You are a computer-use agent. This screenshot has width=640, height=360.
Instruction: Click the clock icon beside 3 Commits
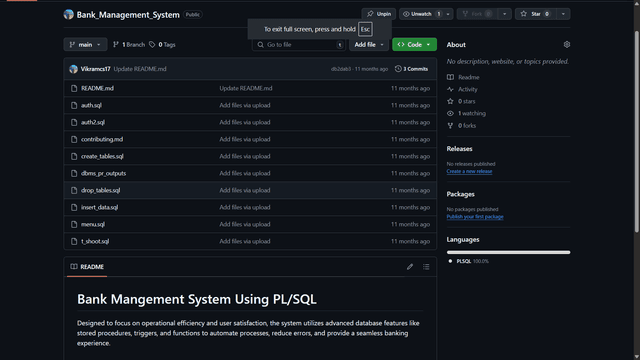(x=398, y=69)
